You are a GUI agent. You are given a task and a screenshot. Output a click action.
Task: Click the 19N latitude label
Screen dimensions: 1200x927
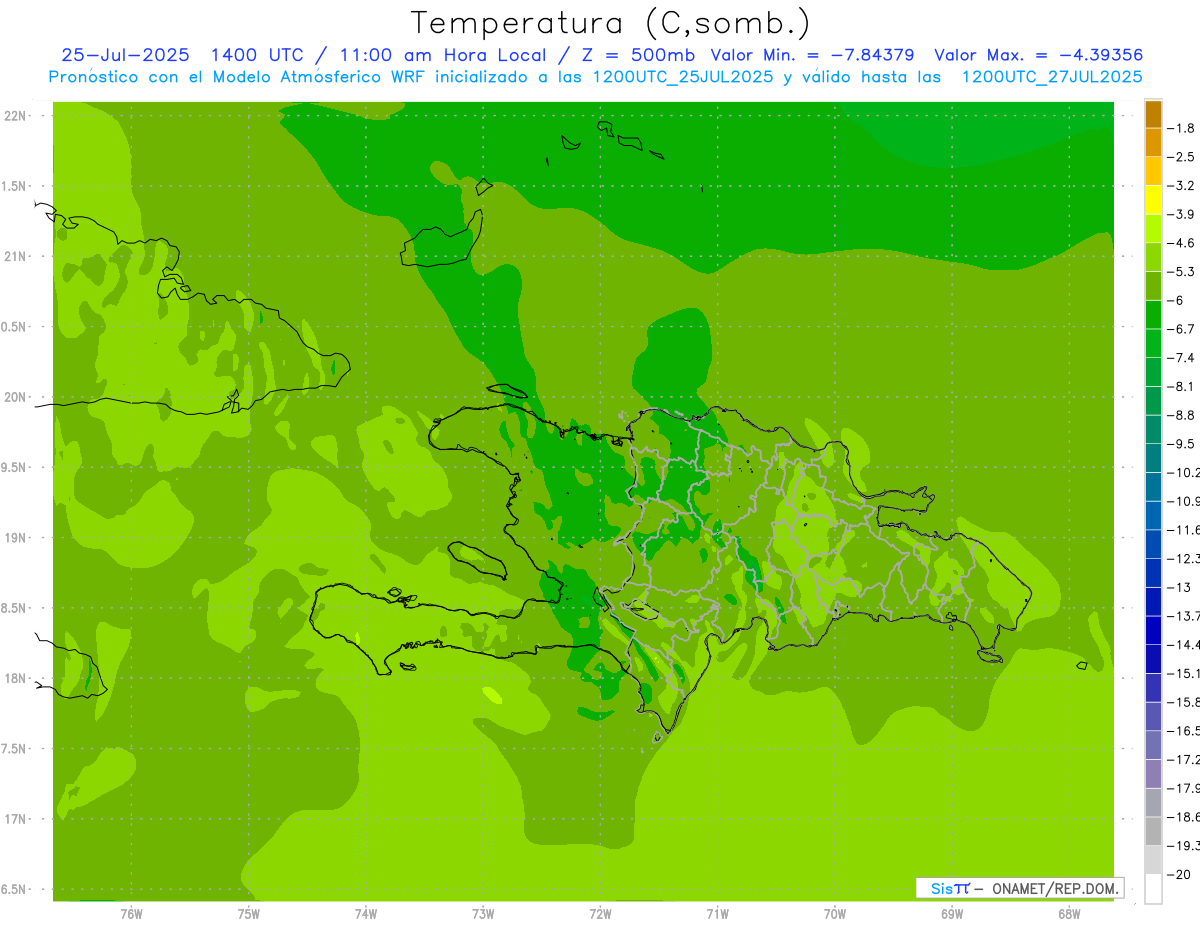(15, 538)
